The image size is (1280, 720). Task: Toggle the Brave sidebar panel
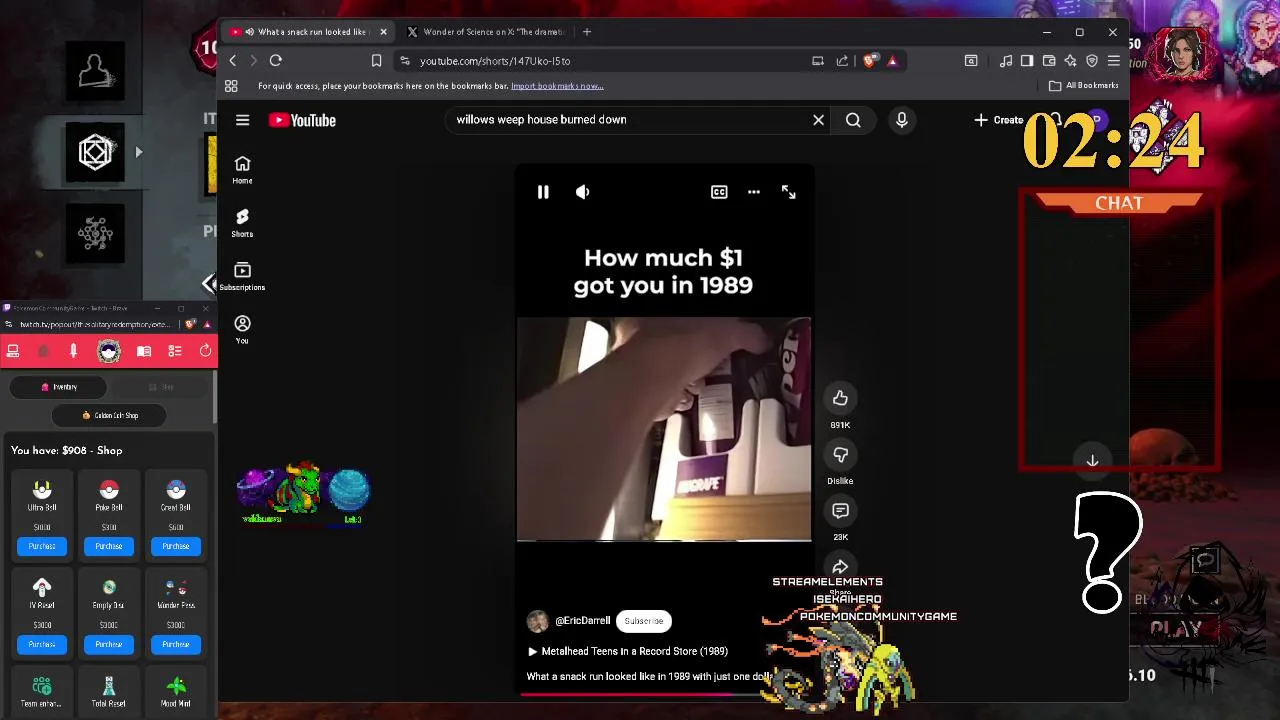coord(1027,61)
